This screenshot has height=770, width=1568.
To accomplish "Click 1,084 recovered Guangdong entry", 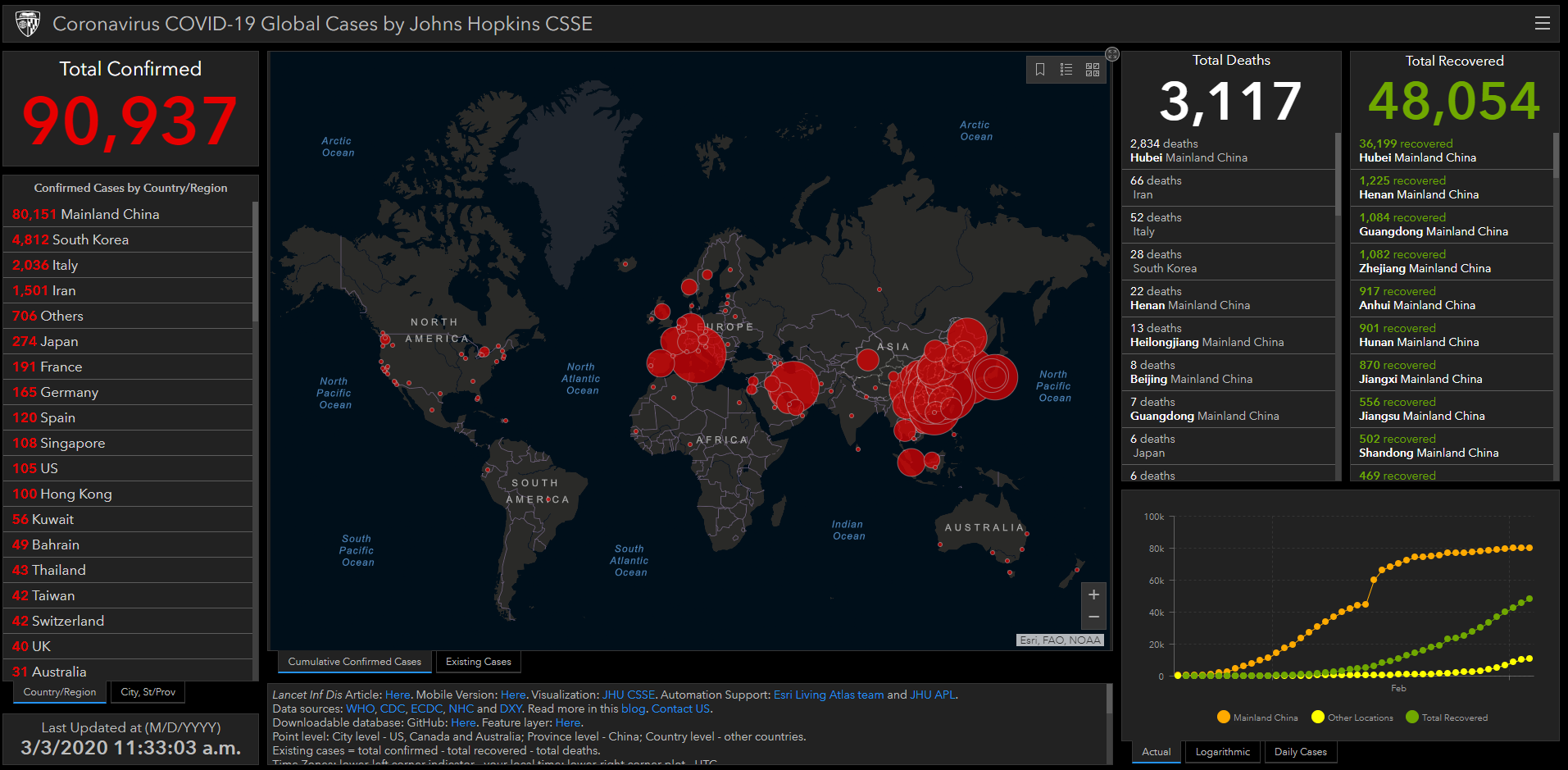I will 1452,225.
